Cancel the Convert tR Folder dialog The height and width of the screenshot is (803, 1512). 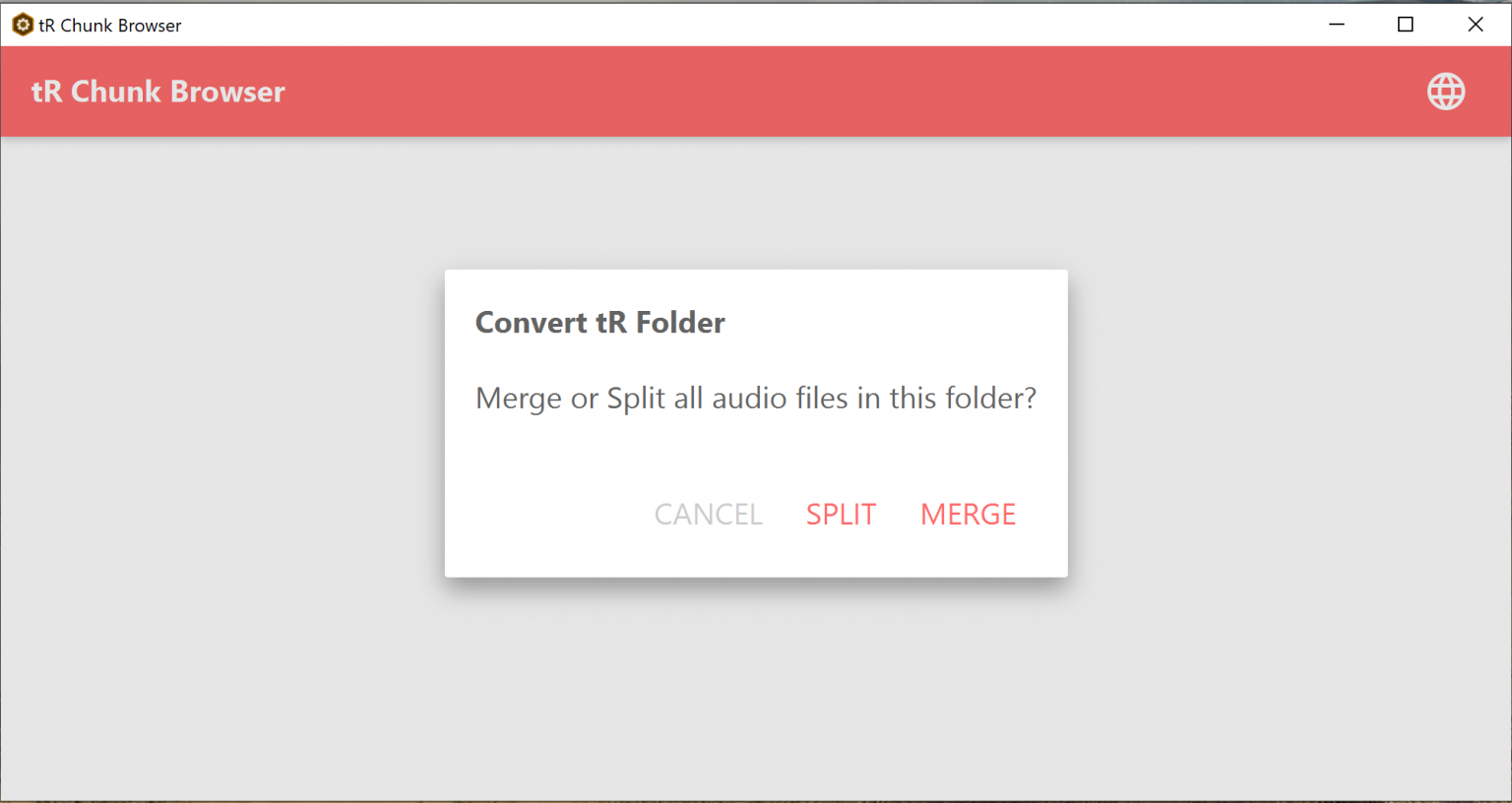(708, 514)
